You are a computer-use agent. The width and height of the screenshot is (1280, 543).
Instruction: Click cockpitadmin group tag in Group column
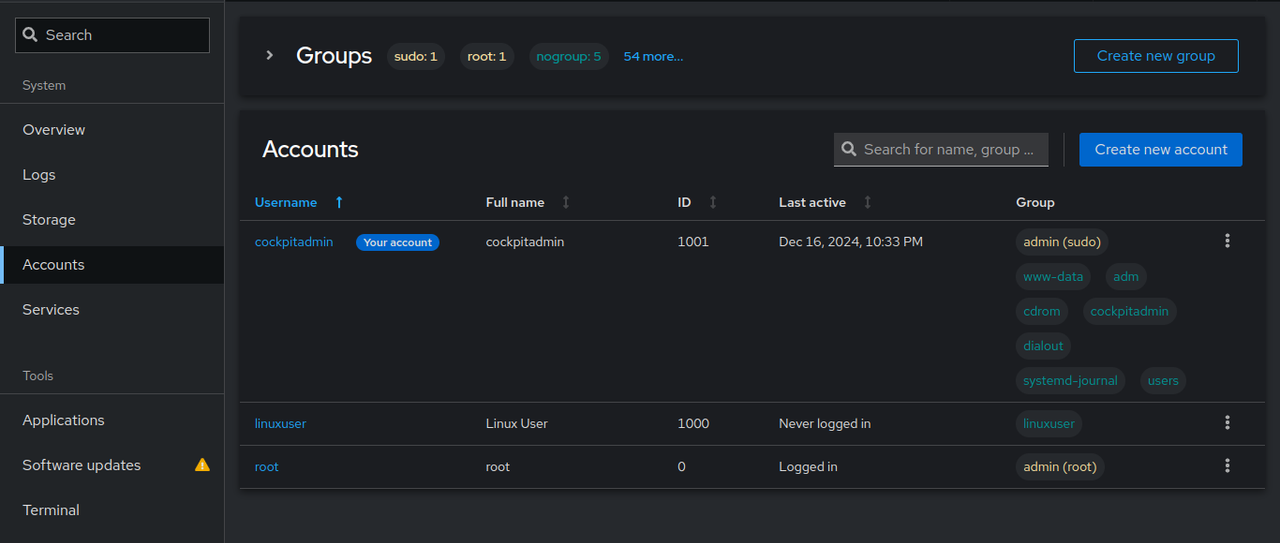pos(1129,311)
